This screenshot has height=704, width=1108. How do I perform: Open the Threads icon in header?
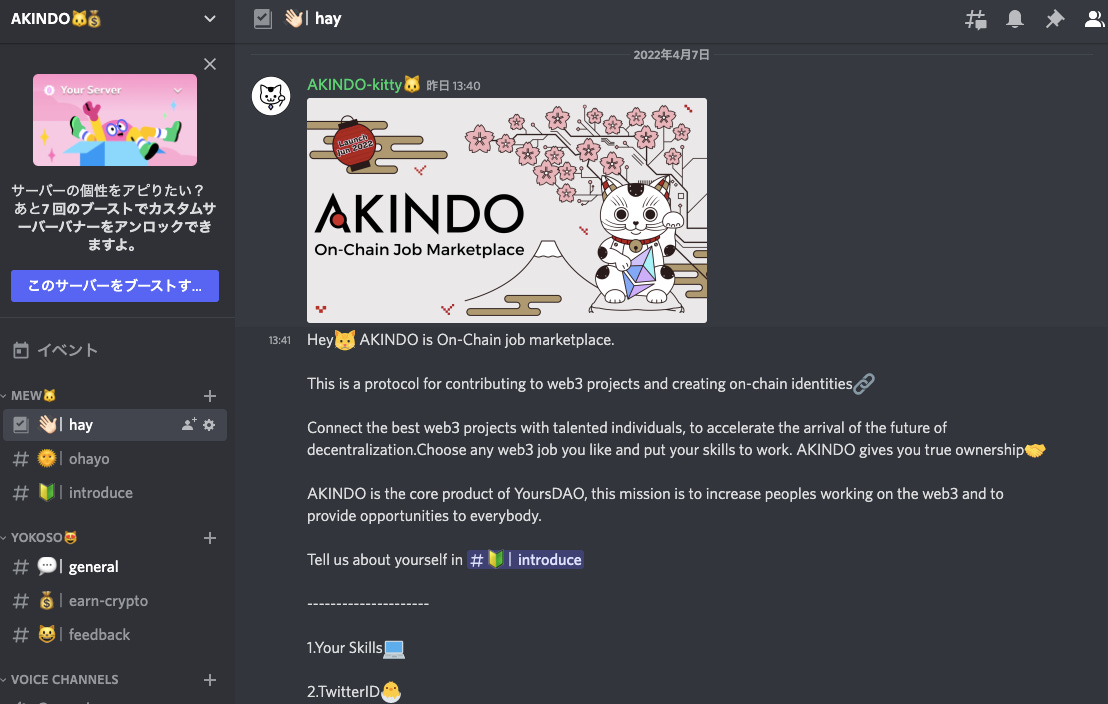click(976, 19)
